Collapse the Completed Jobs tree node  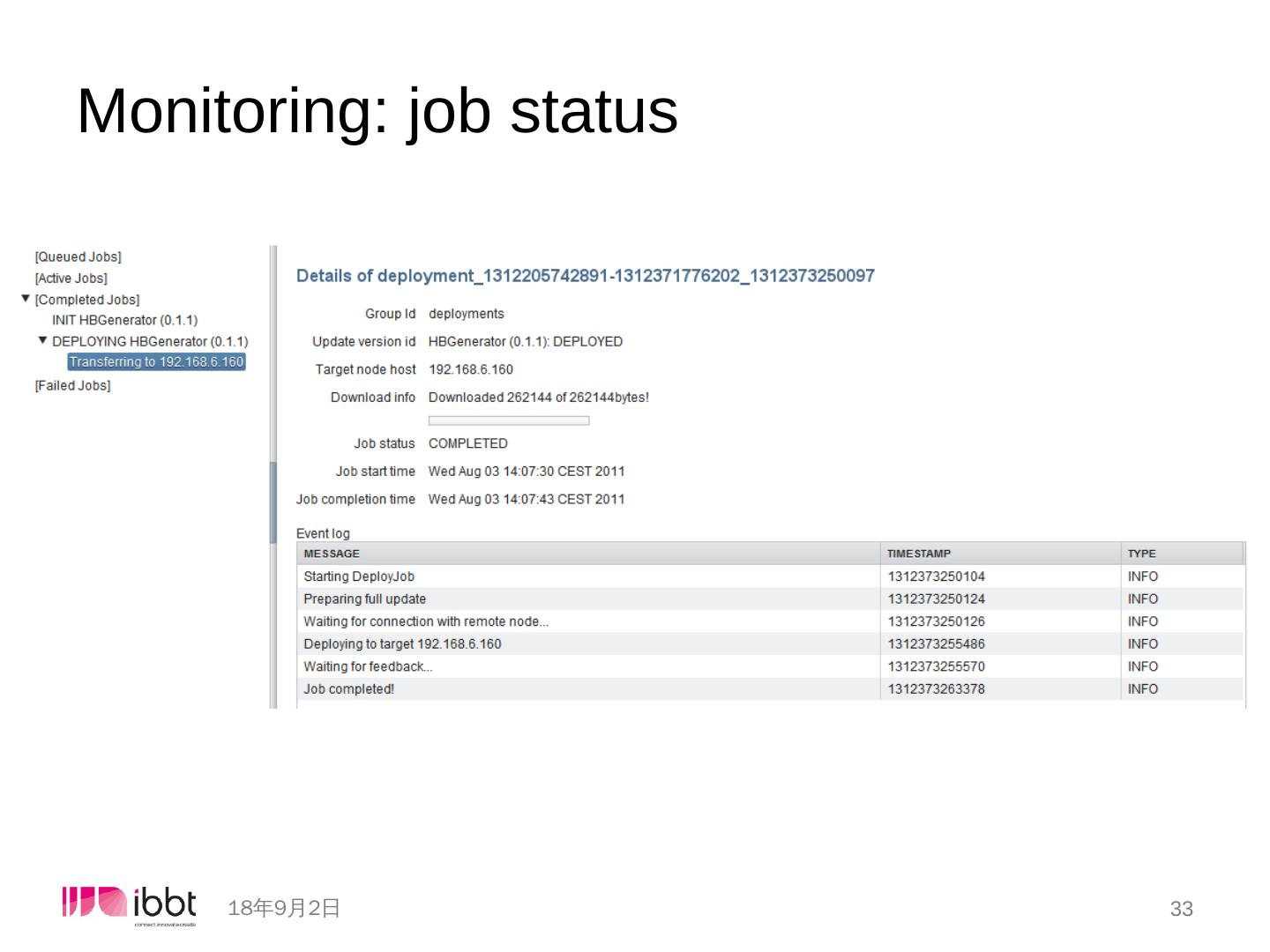(26, 299)
